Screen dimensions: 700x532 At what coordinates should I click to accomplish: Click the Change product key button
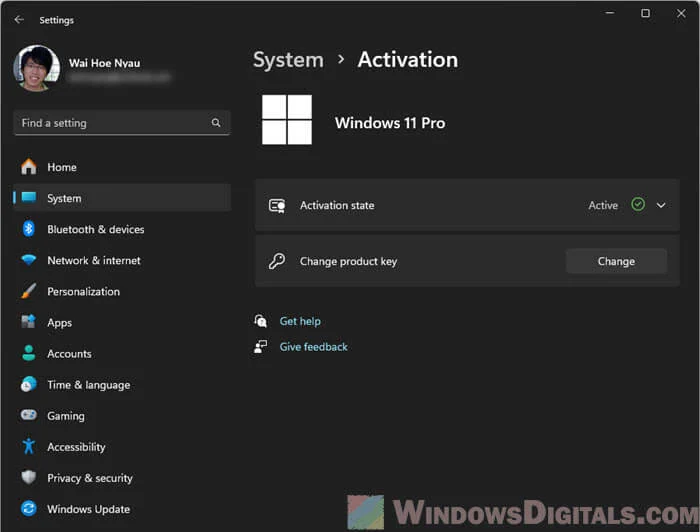point(617,261)
